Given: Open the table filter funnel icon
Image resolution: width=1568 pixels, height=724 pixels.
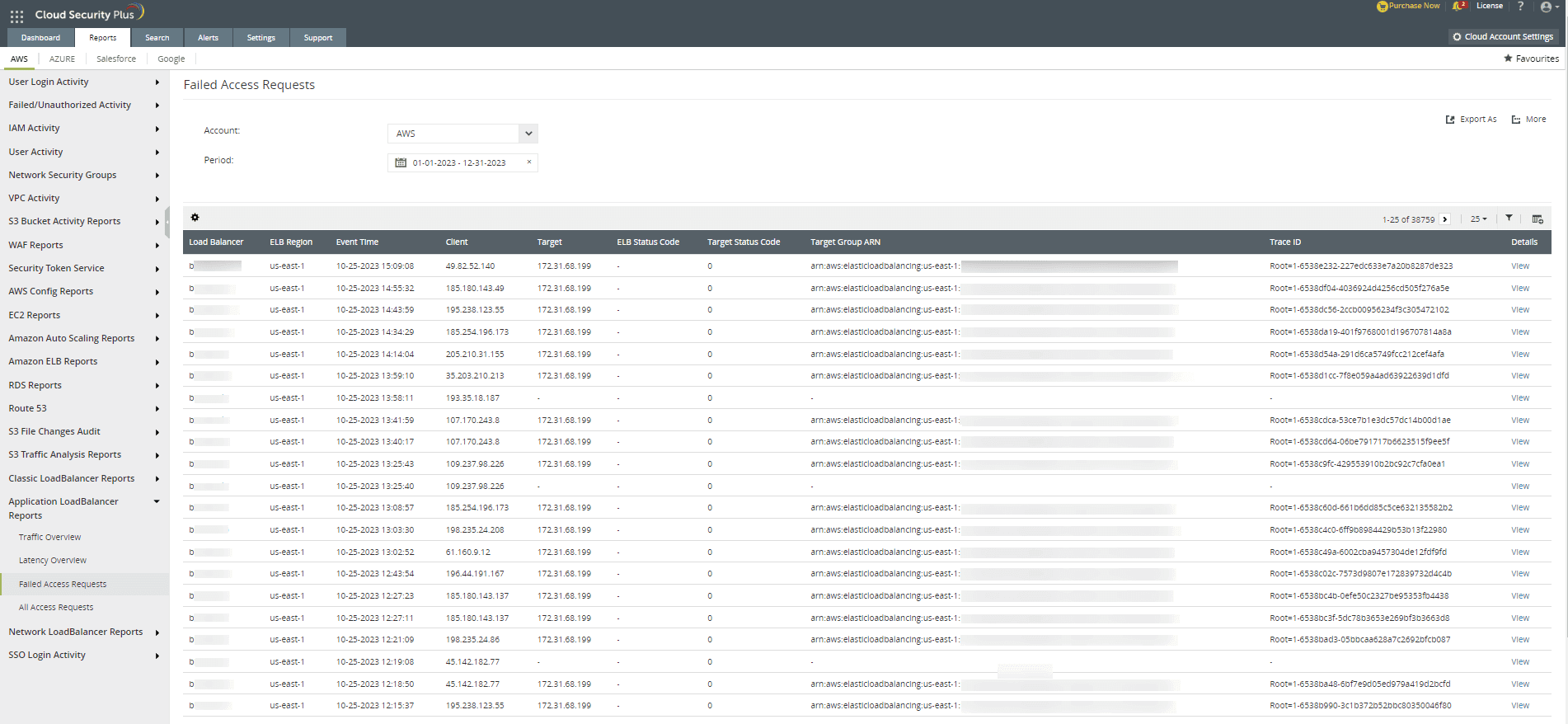Looking at the screenshot, I should click(x=1509, y=219).
